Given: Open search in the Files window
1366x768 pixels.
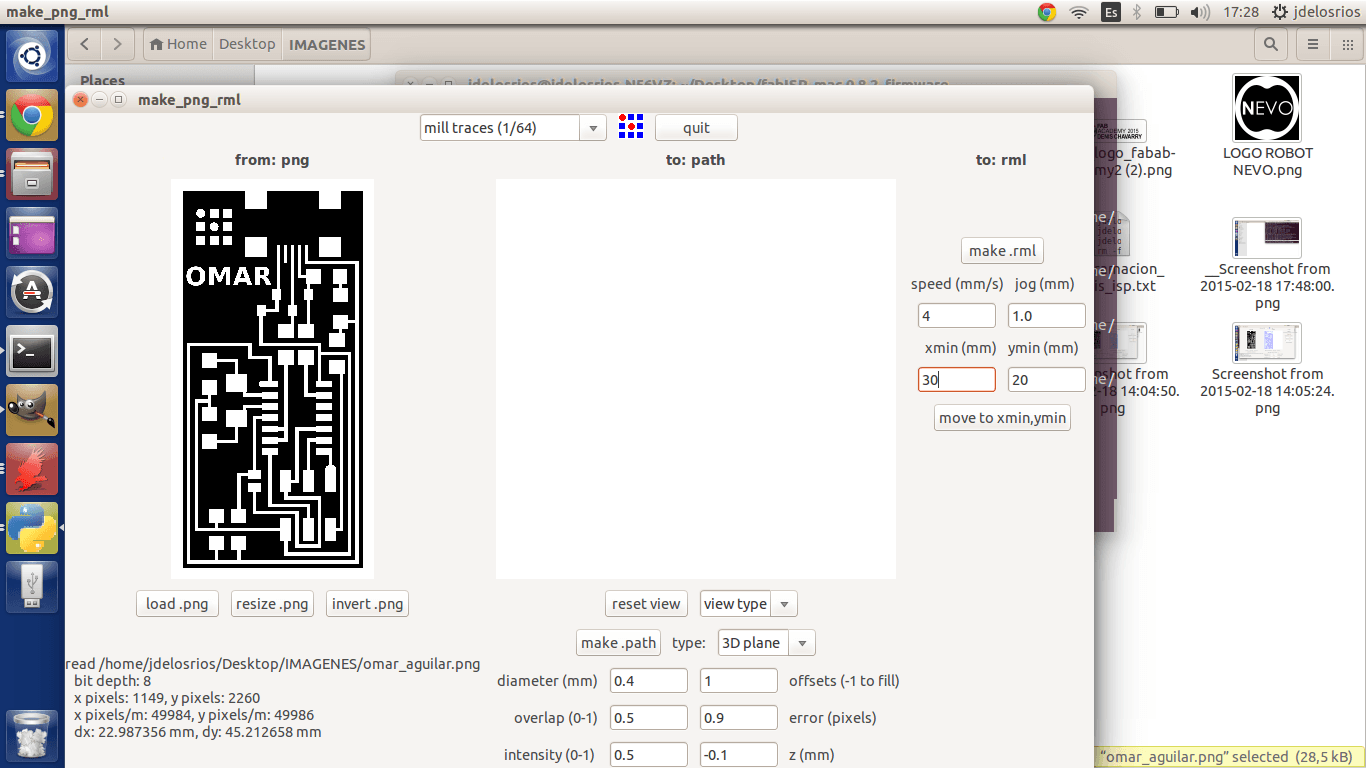Looking at the screenshot, I should [1270, 44].
